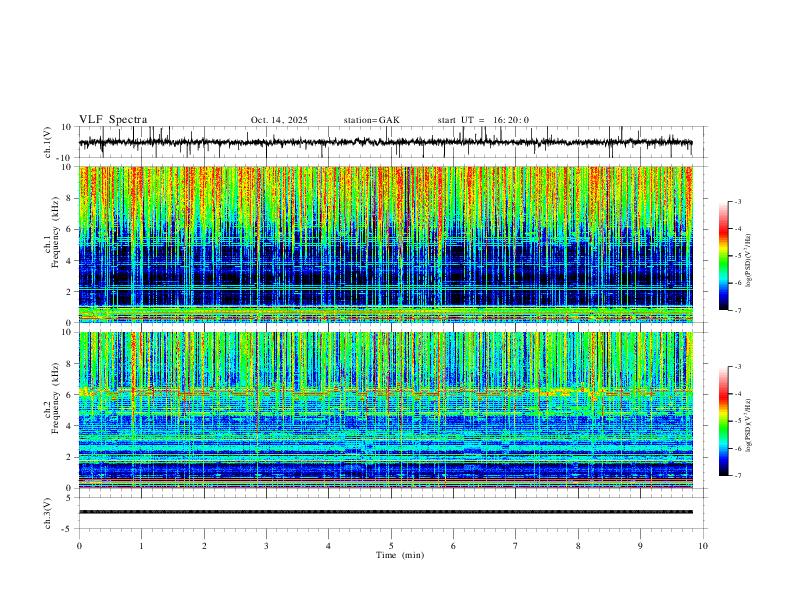Click time axis tick label "10"
This screenshot has width=792, height=612.
tap(703, 546)
